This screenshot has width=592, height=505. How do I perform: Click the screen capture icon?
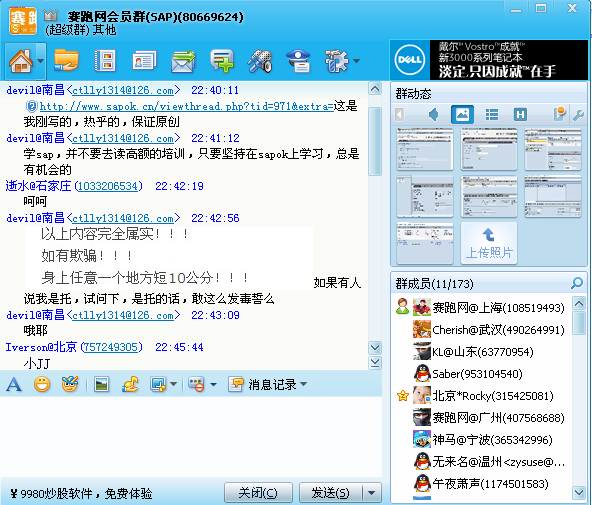coord(158,385)
